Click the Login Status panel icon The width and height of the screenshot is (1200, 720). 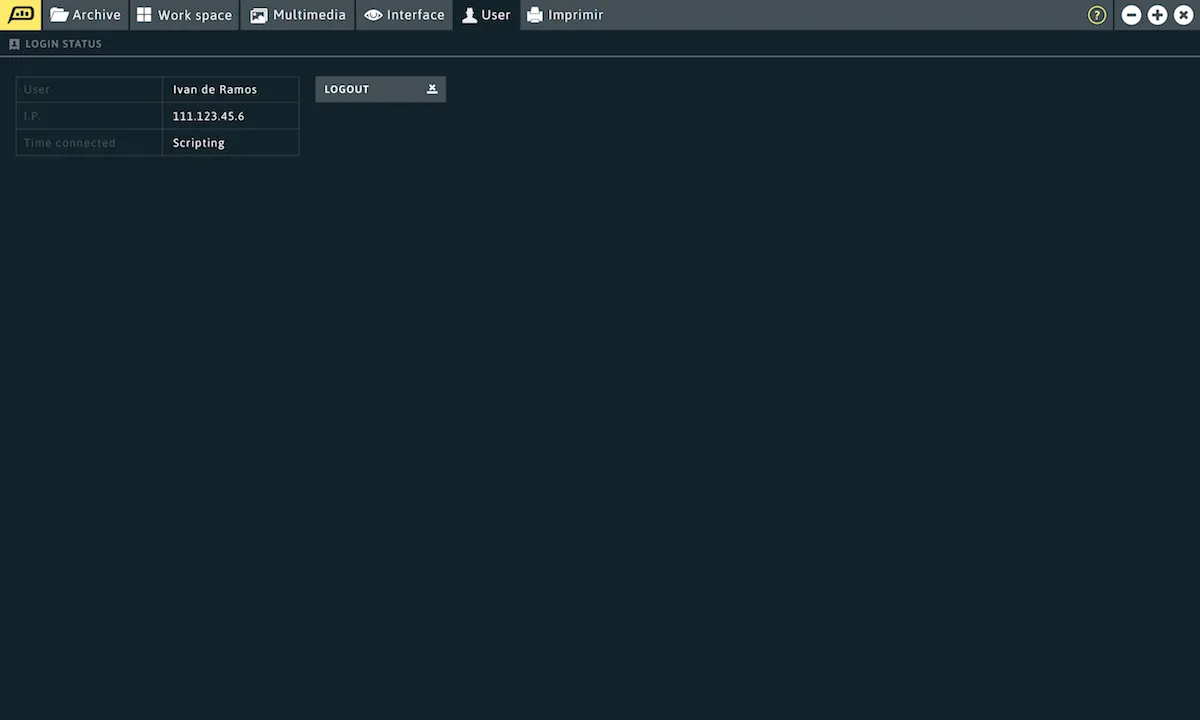pos(14,44)
